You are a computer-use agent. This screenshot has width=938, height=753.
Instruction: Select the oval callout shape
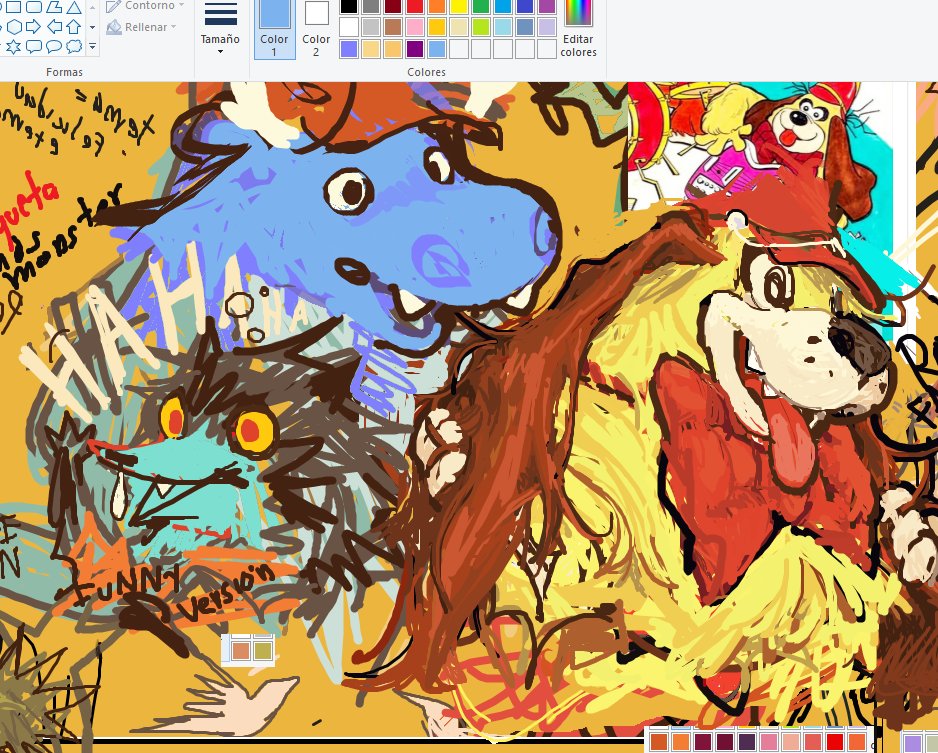point(54,46)
